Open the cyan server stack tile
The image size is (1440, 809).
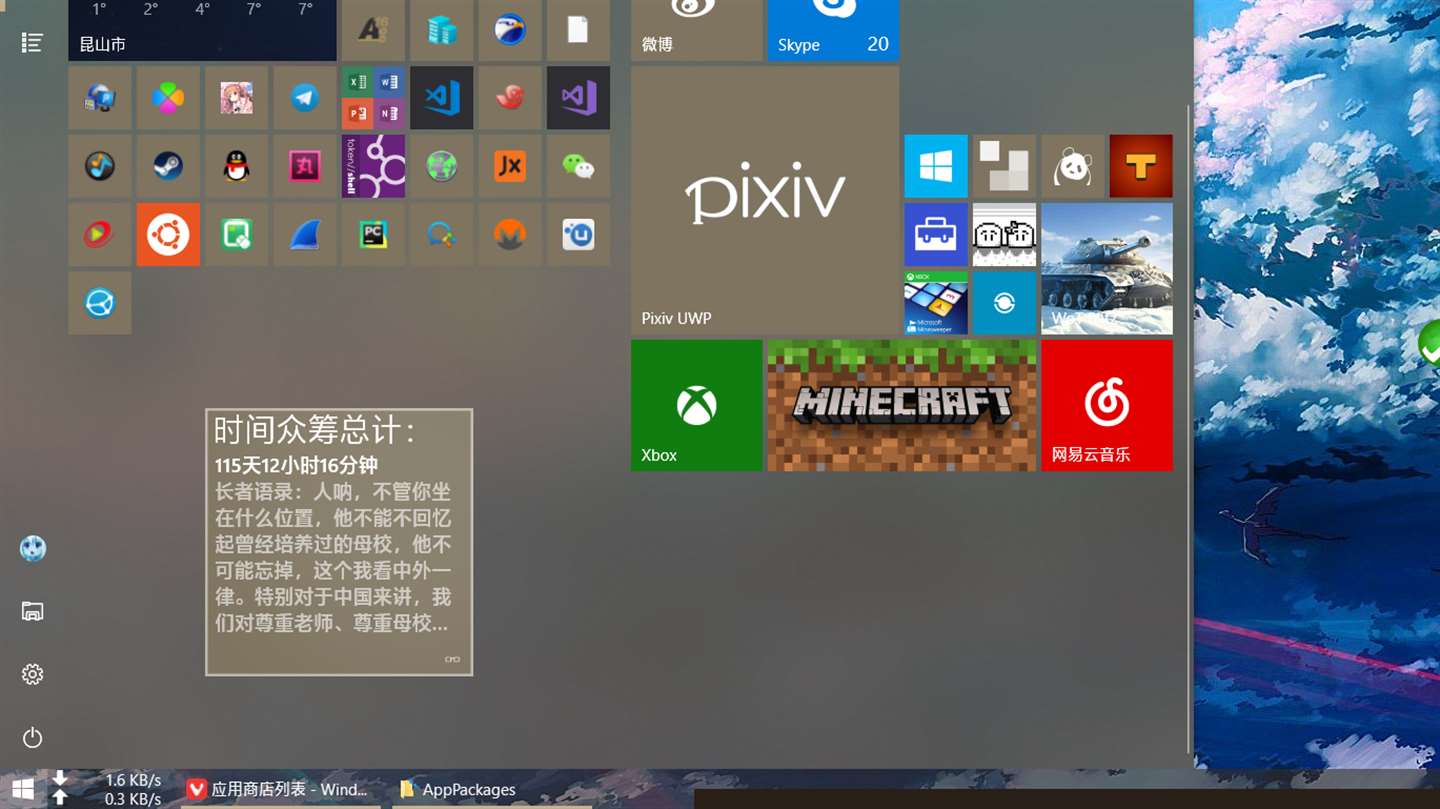[441, 30]
